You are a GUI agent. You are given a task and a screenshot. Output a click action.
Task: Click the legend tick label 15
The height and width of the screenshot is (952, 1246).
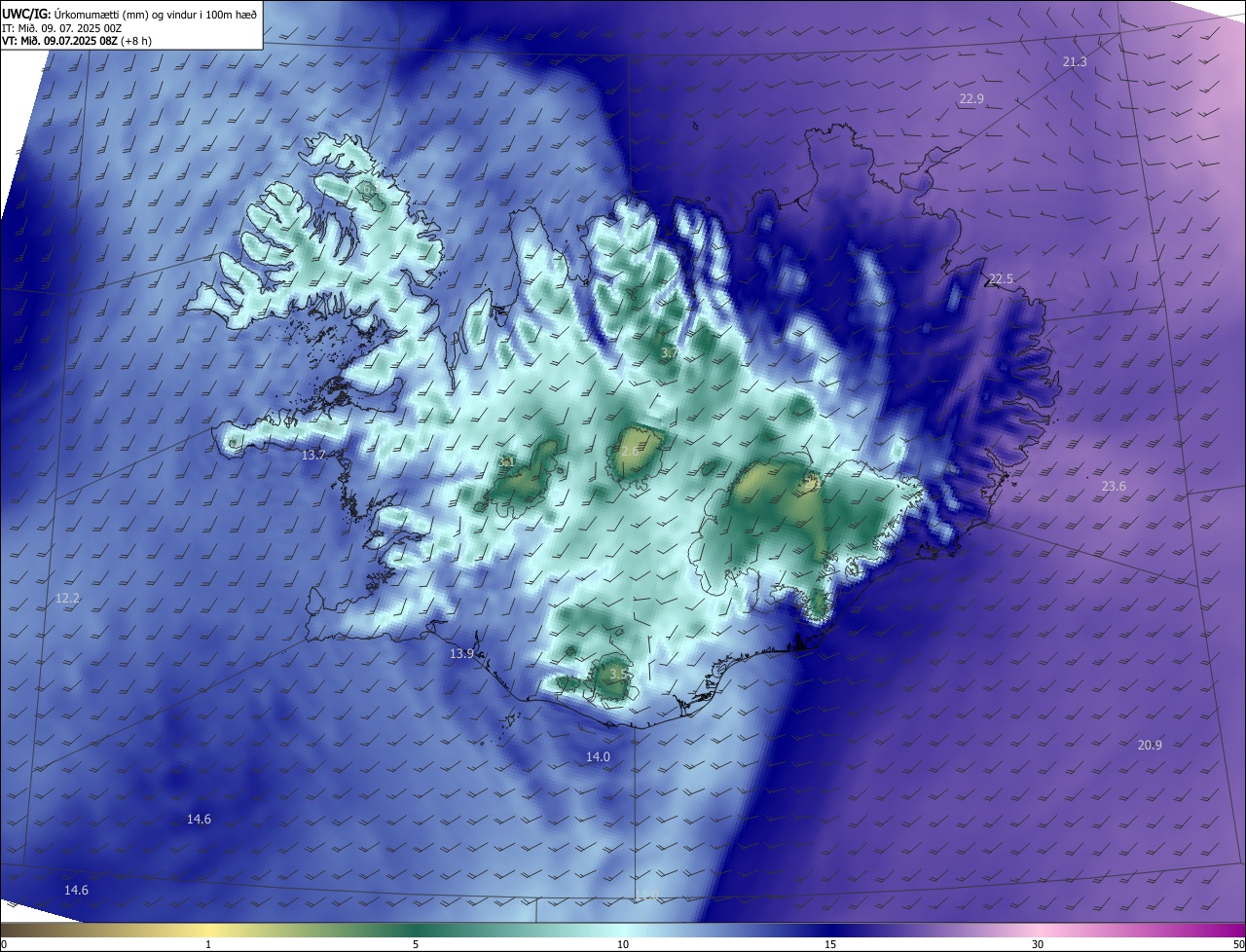(830, 945)
